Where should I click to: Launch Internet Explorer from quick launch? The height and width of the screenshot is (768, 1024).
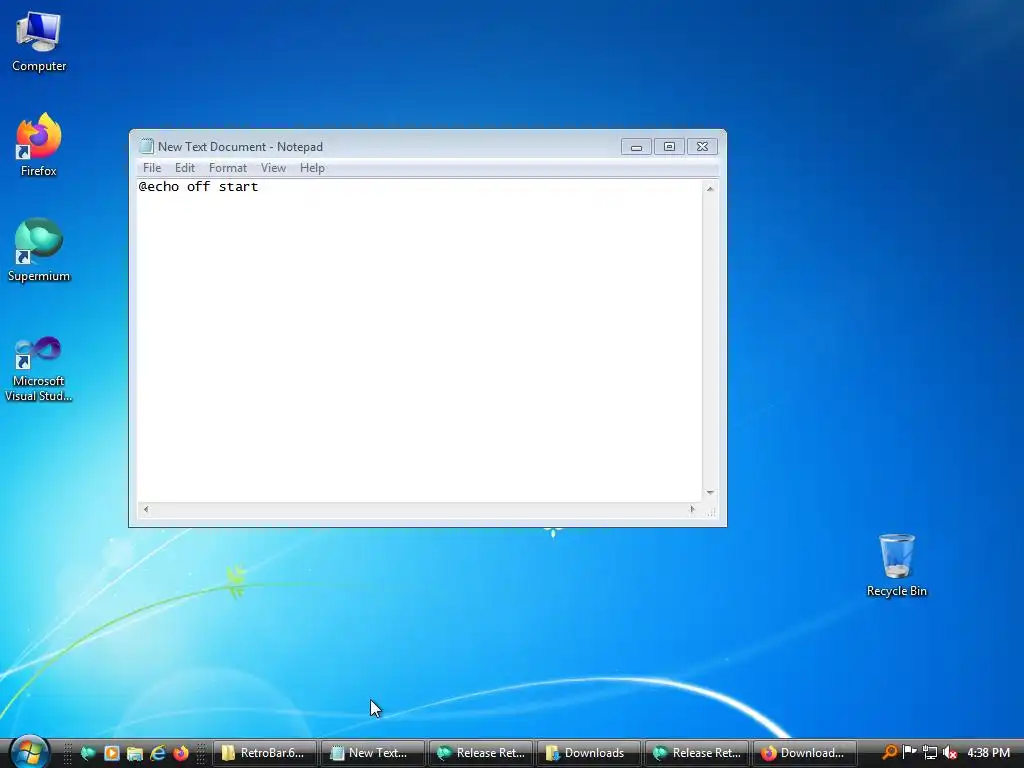point(158,753)
